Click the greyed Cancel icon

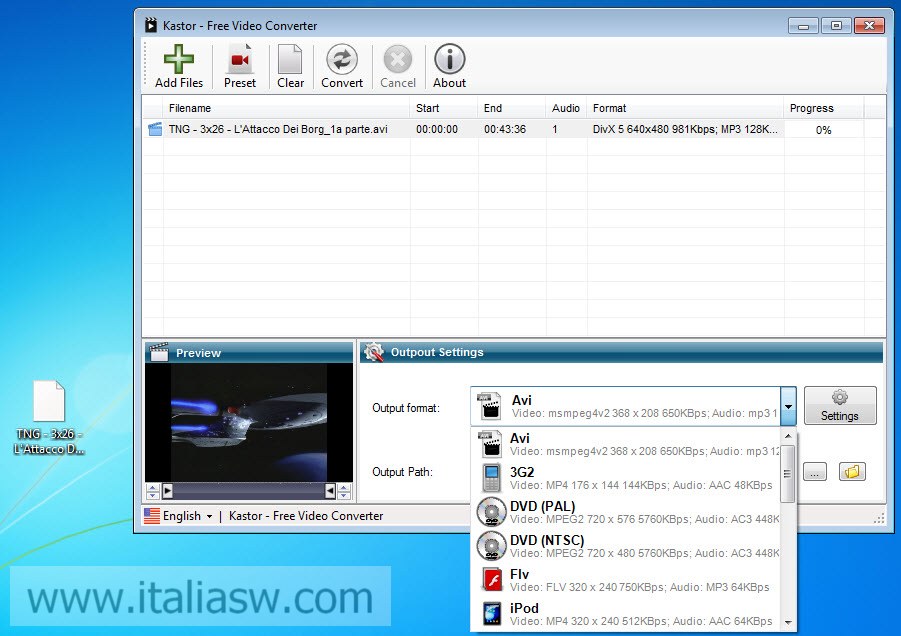(x=398, y=59)
